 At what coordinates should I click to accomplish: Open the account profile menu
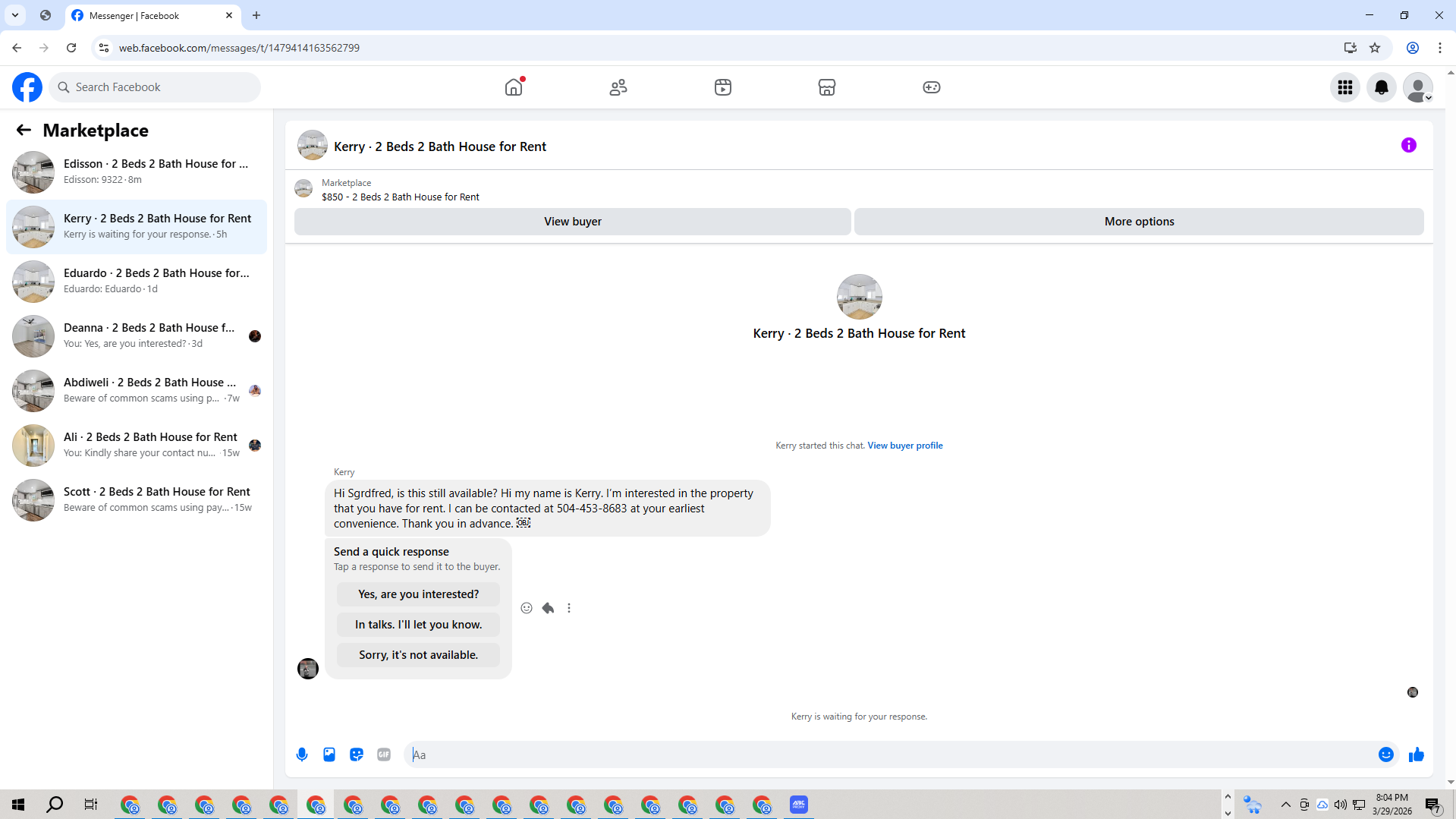pos(1418,87)
